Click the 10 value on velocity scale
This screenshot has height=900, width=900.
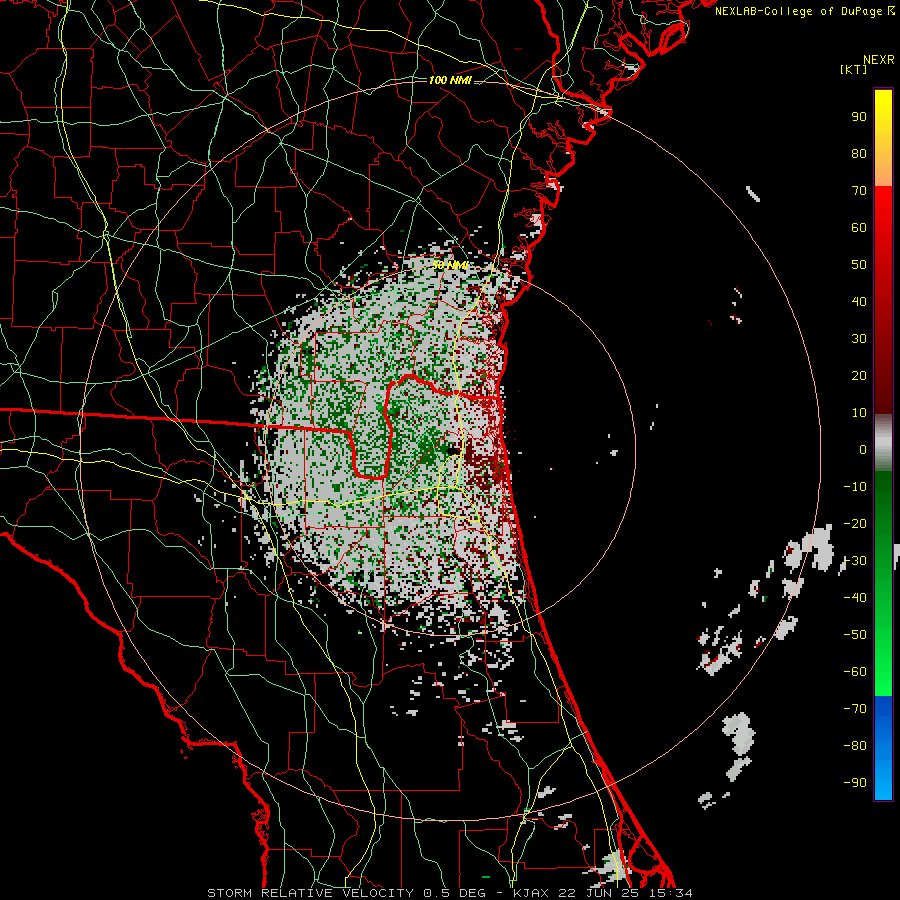(859, 413)
